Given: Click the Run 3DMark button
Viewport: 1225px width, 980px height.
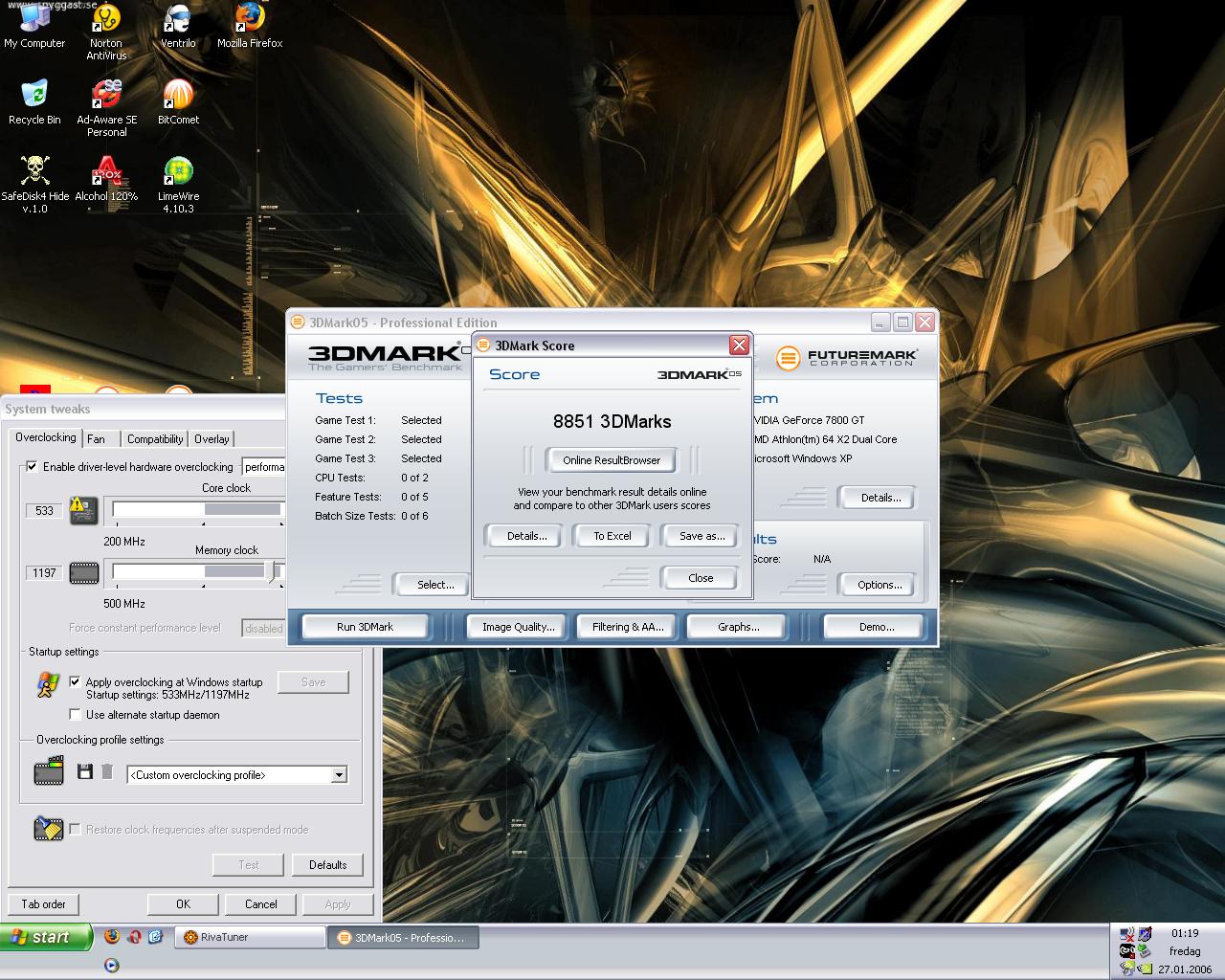Looking at the screenshot, I should pos(365,627).
